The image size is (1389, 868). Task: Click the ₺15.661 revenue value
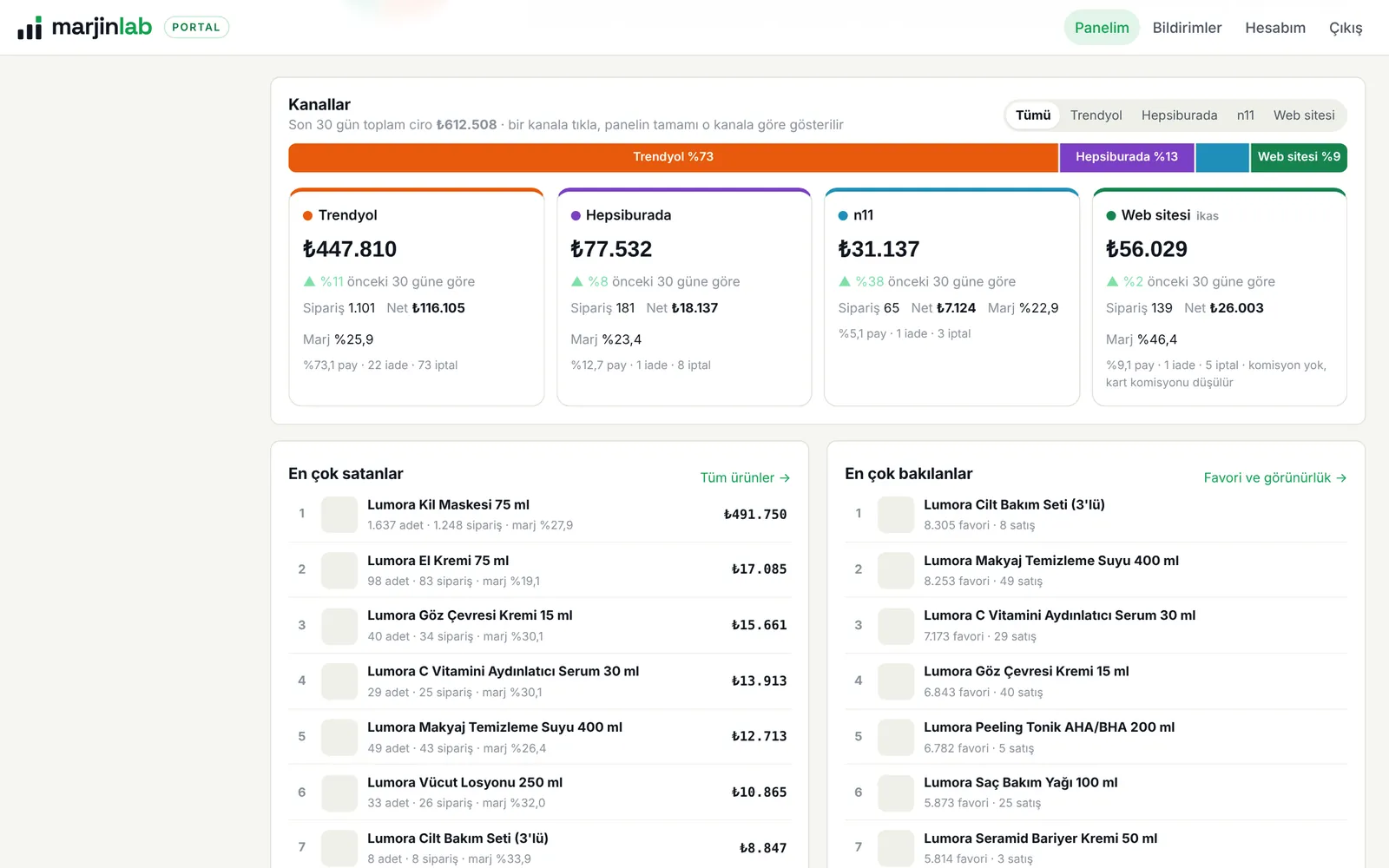tap(759, 625)
